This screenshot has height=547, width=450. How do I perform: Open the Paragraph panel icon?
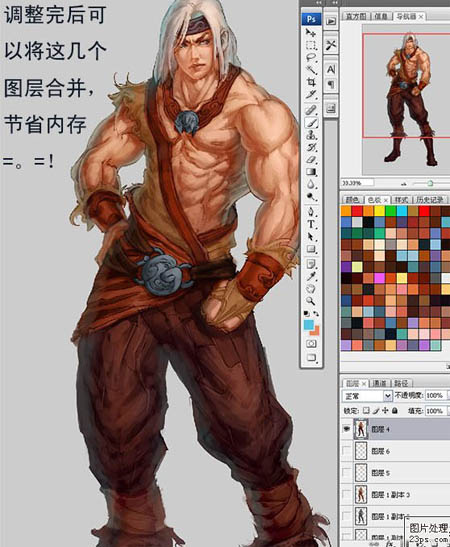pyautogui.click(x=331, y=84)
